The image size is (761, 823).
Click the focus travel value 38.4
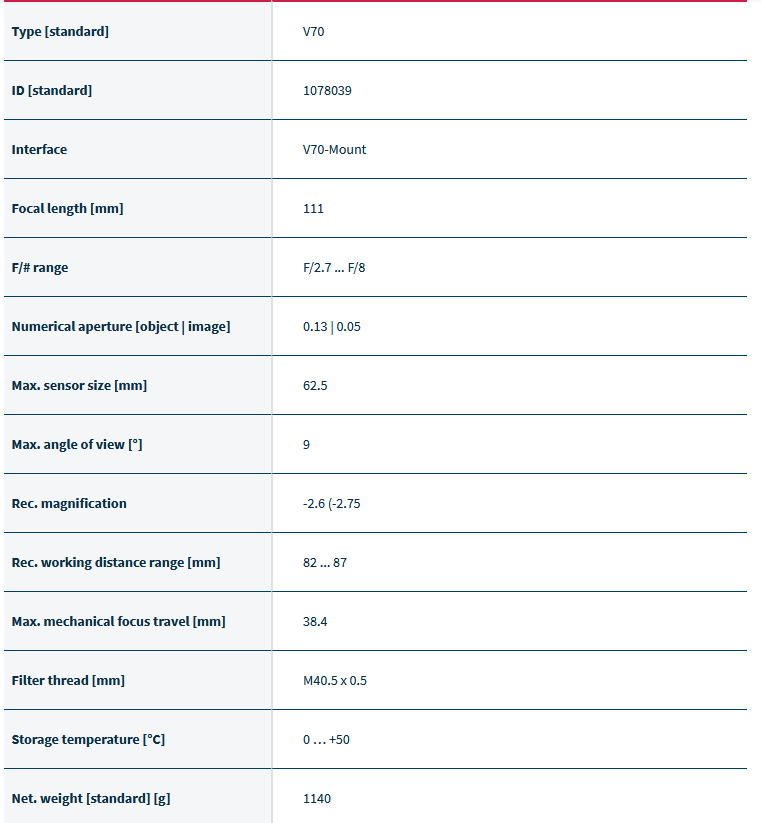coord(315,621)
